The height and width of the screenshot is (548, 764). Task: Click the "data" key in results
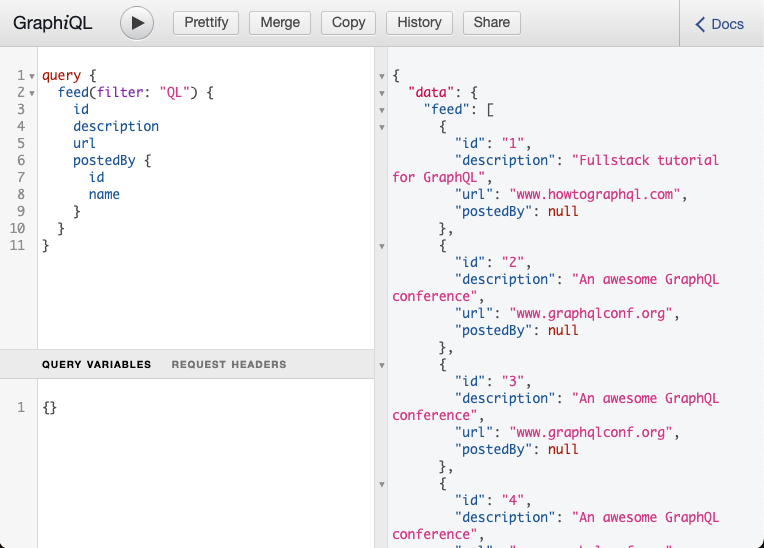pyautogui.click(x=431, y=92)
